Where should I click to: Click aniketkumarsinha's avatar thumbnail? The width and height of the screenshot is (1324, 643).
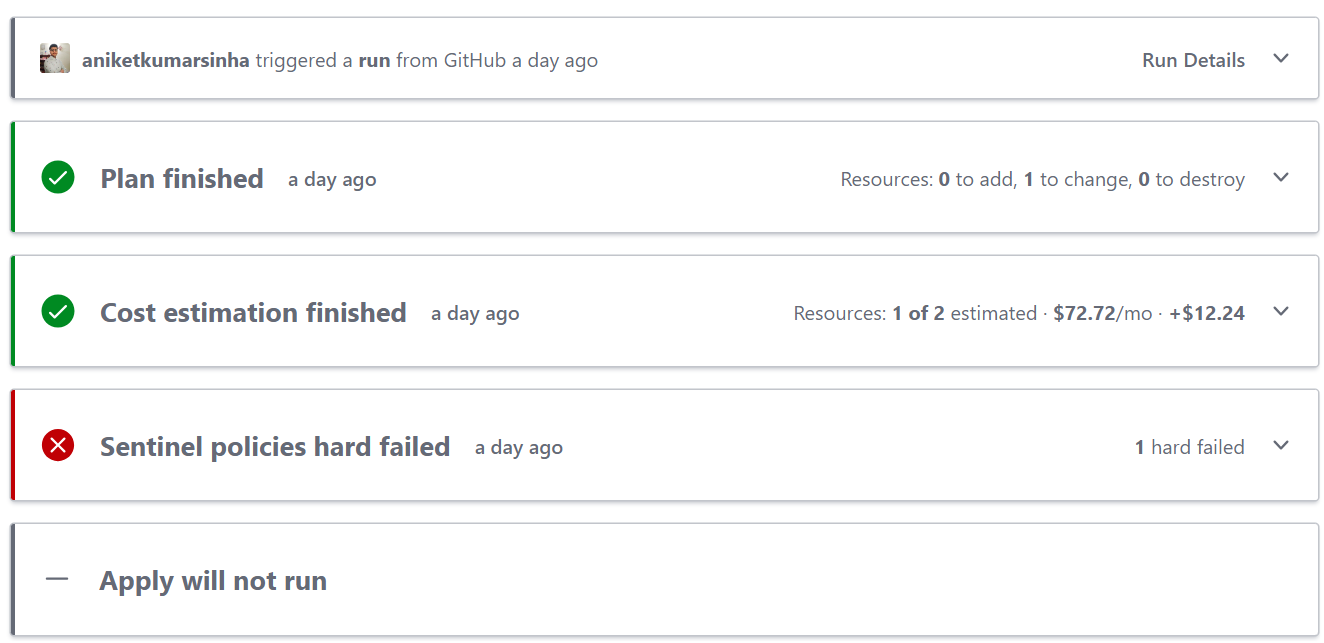55,59
